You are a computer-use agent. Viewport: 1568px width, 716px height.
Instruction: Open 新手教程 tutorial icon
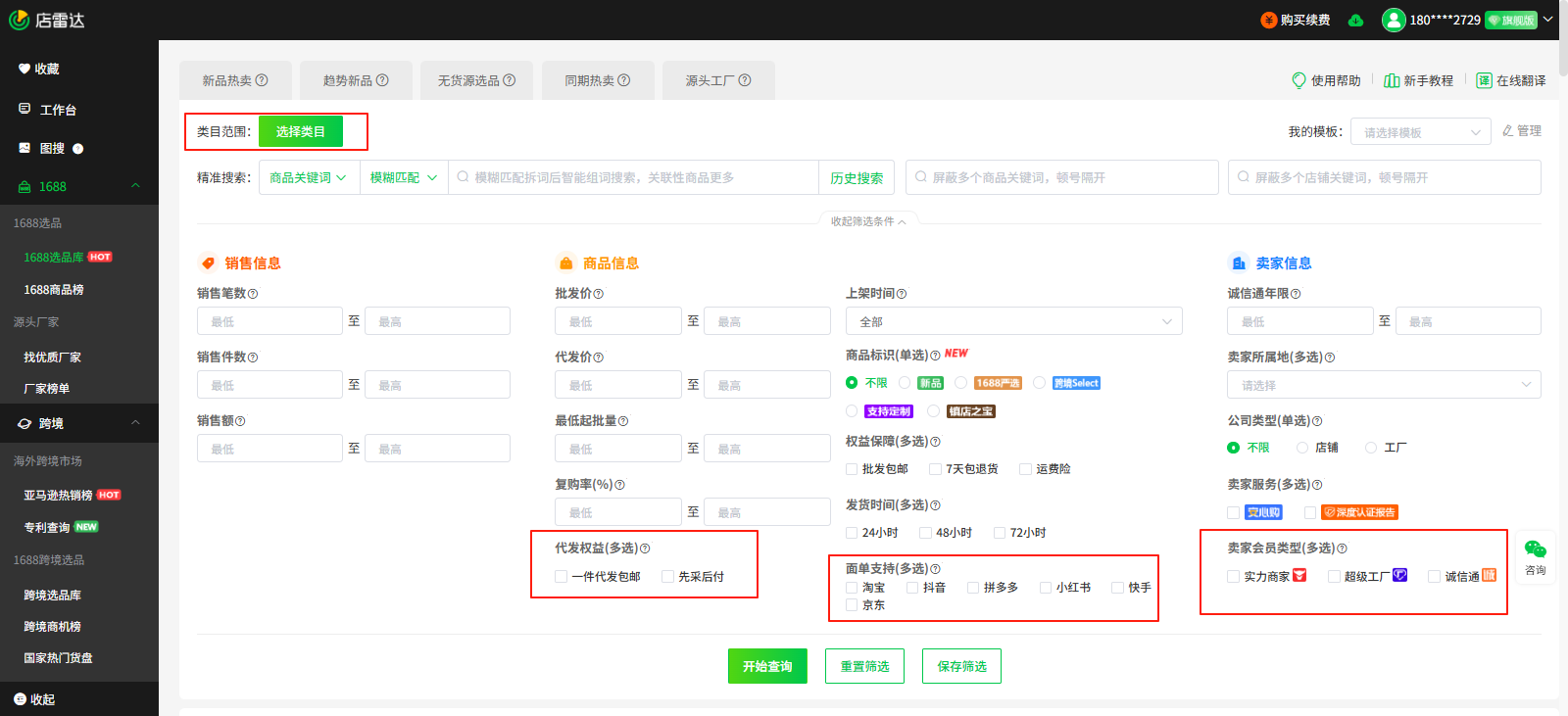(x=1391, y=80)
